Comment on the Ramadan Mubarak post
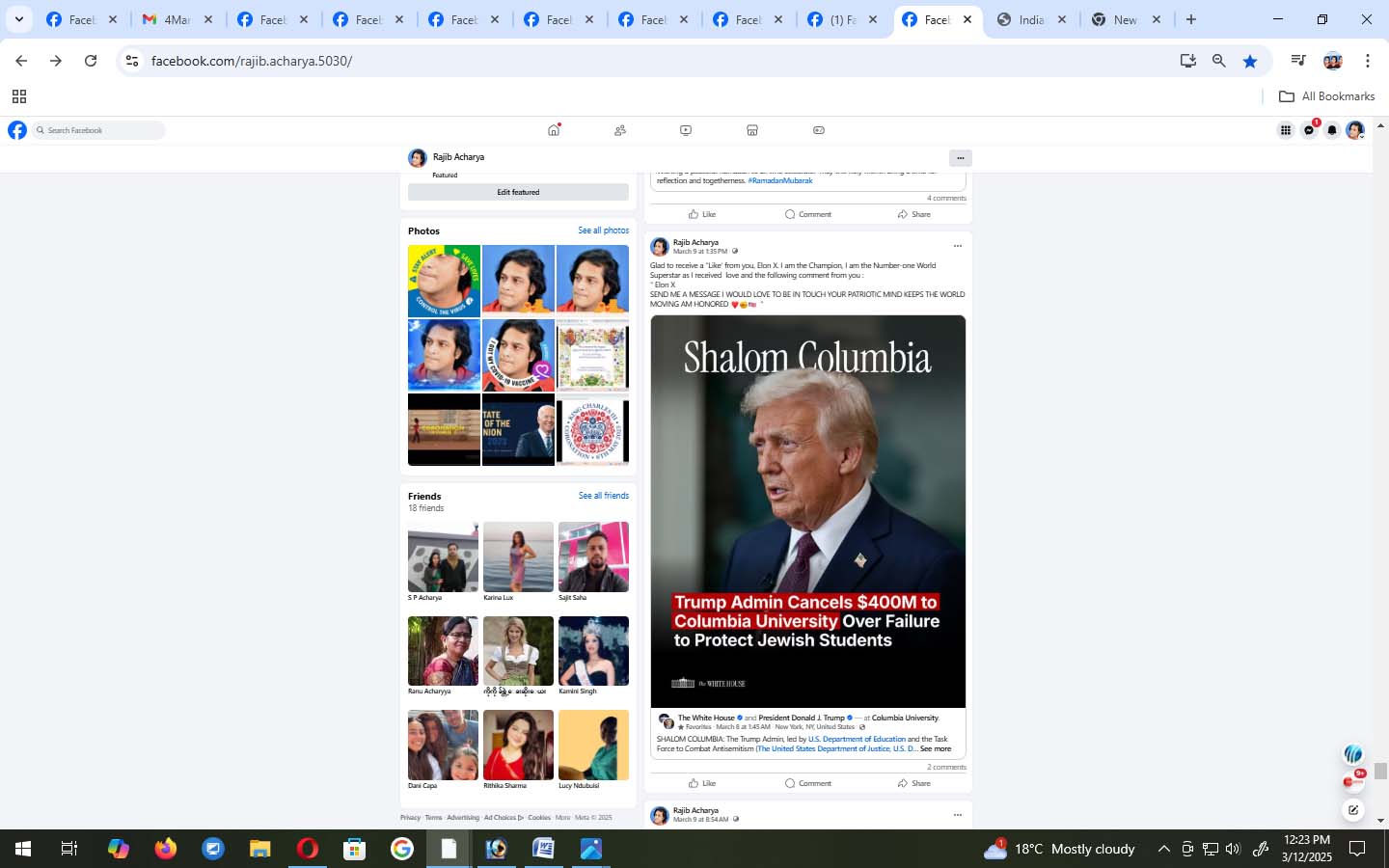The image size is (1389, 868). [x=808, y=214]
